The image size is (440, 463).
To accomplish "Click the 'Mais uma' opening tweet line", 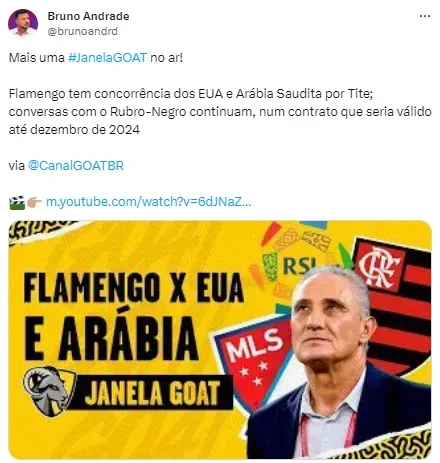I will click(x=96, y=58).
